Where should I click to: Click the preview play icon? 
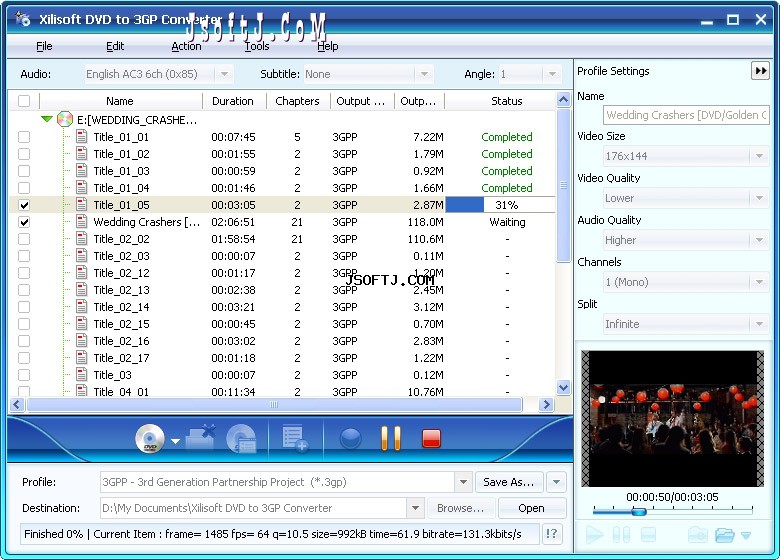click(x=594, y=535)
